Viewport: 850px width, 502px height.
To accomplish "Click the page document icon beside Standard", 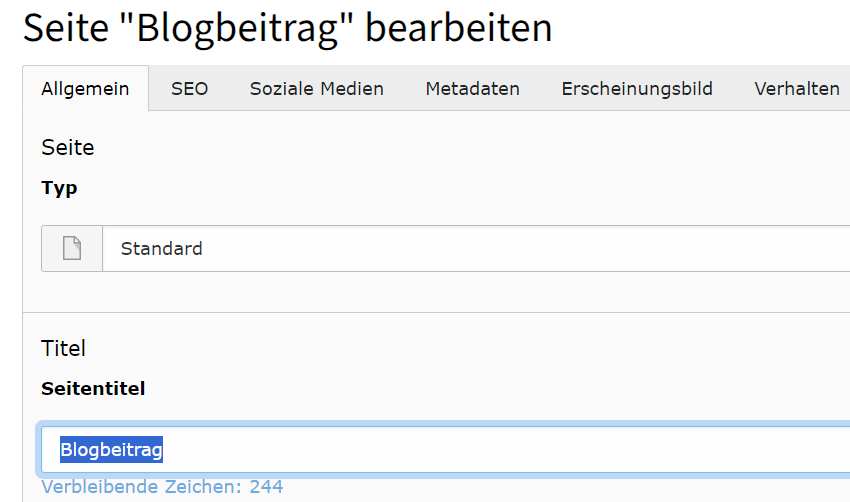I will click(x=72, y=248).
